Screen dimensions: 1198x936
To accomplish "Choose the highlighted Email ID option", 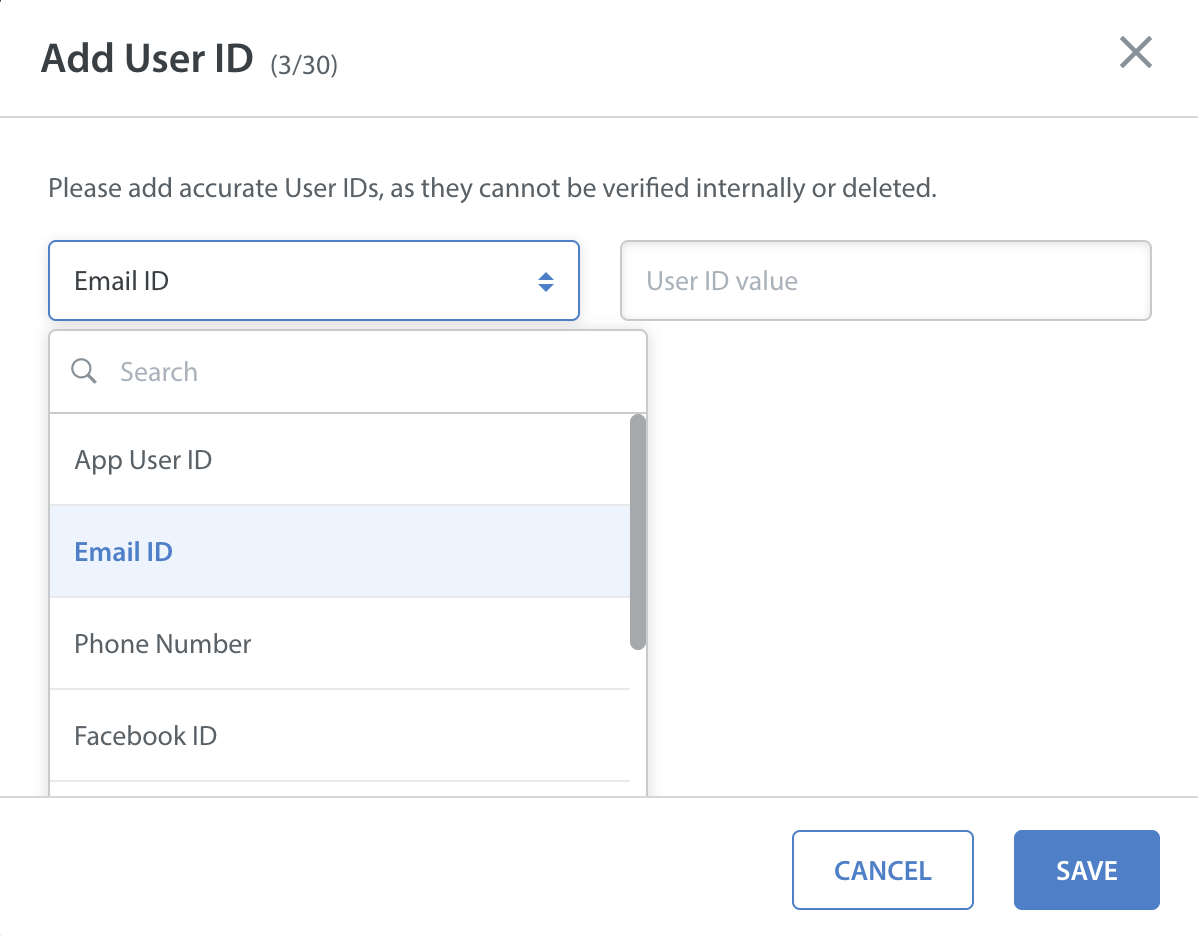I will [124, 552].
